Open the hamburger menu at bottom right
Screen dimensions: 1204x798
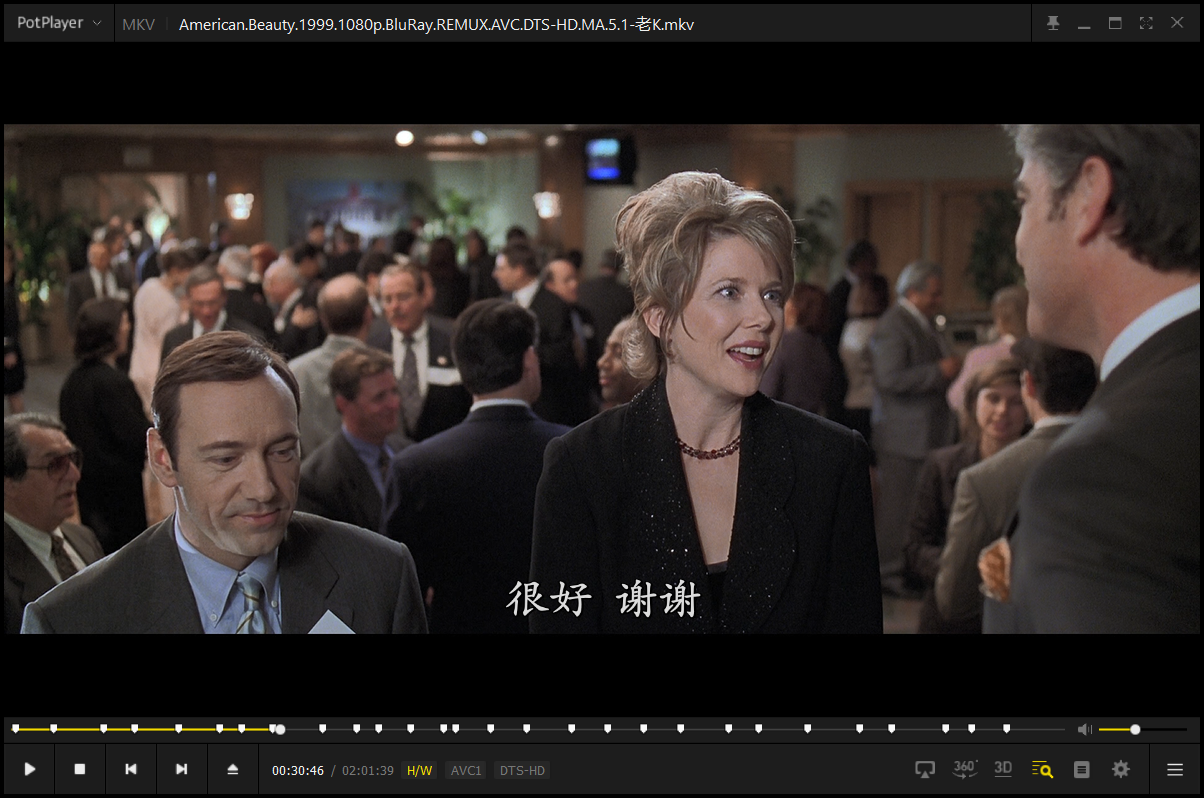[x=1175, y=769]
